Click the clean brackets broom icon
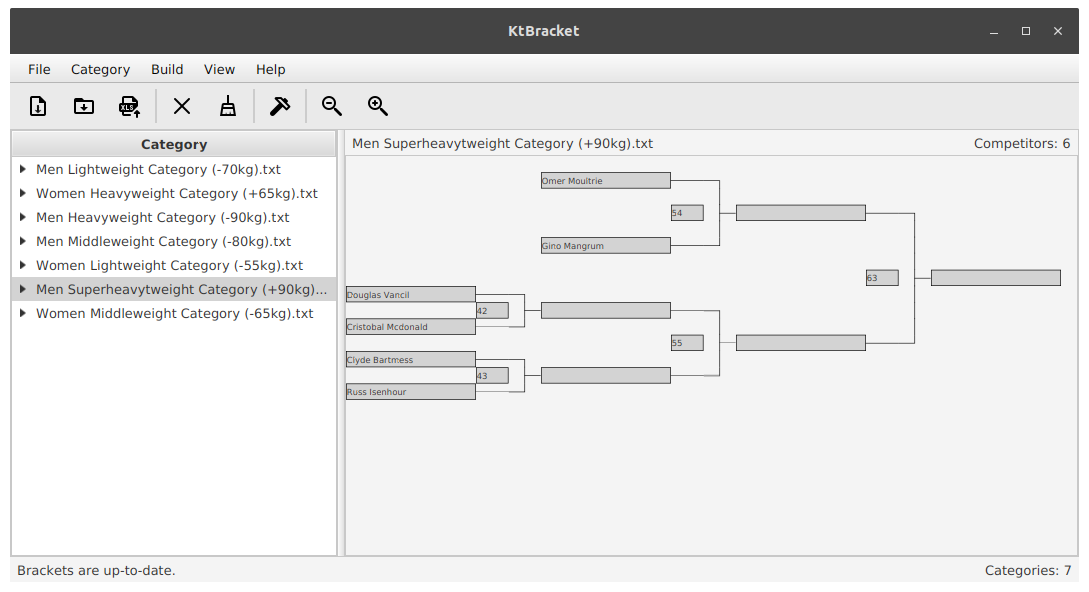1089x592 pixels. click(227, 105)
